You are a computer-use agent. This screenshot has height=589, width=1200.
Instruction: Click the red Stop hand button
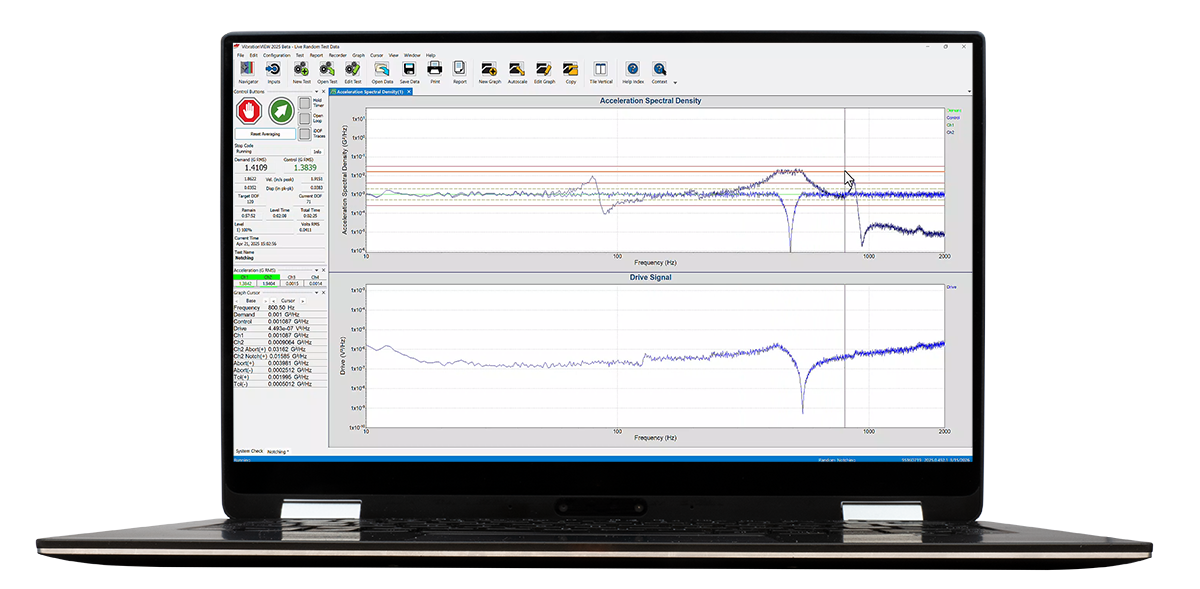coord(248,110)
